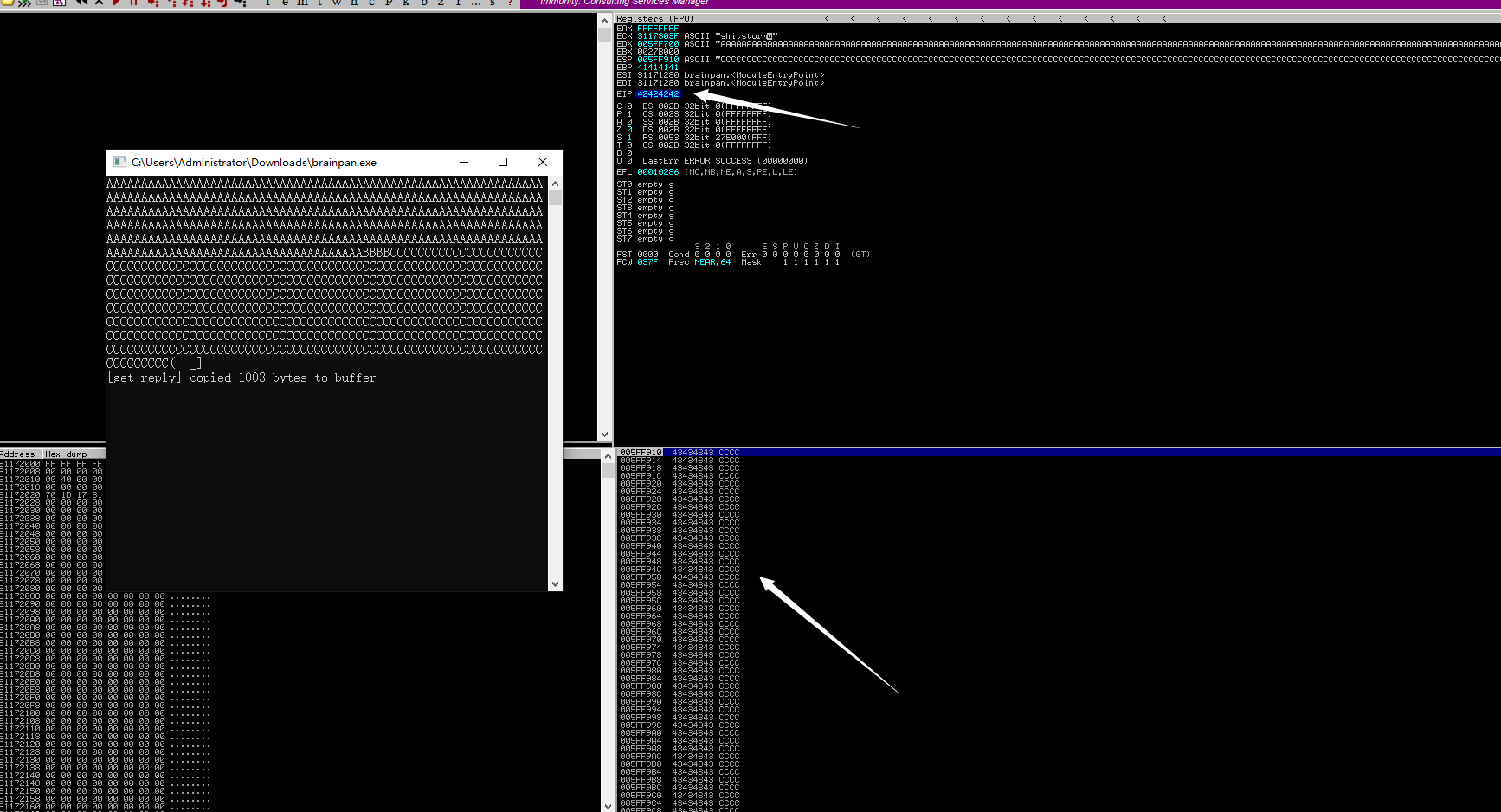
Task: Open the handles 'h' toolbar button
Action: click(354, 3)
